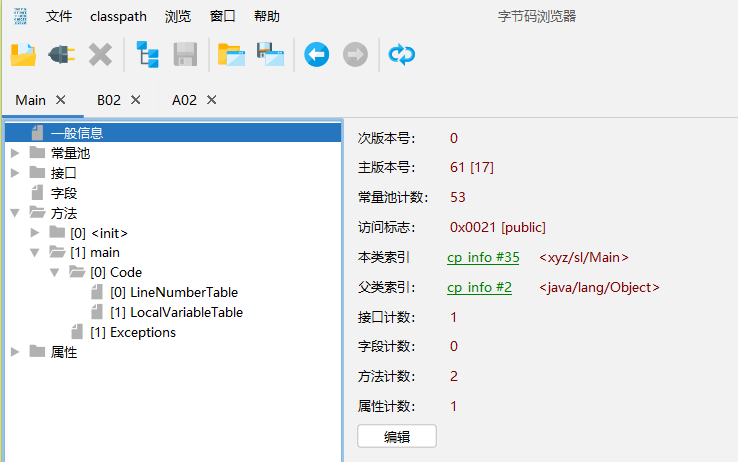This screenshot has width=738, height=462.
Task: Click the gray forward arrow icon
Action: point(355,54)
